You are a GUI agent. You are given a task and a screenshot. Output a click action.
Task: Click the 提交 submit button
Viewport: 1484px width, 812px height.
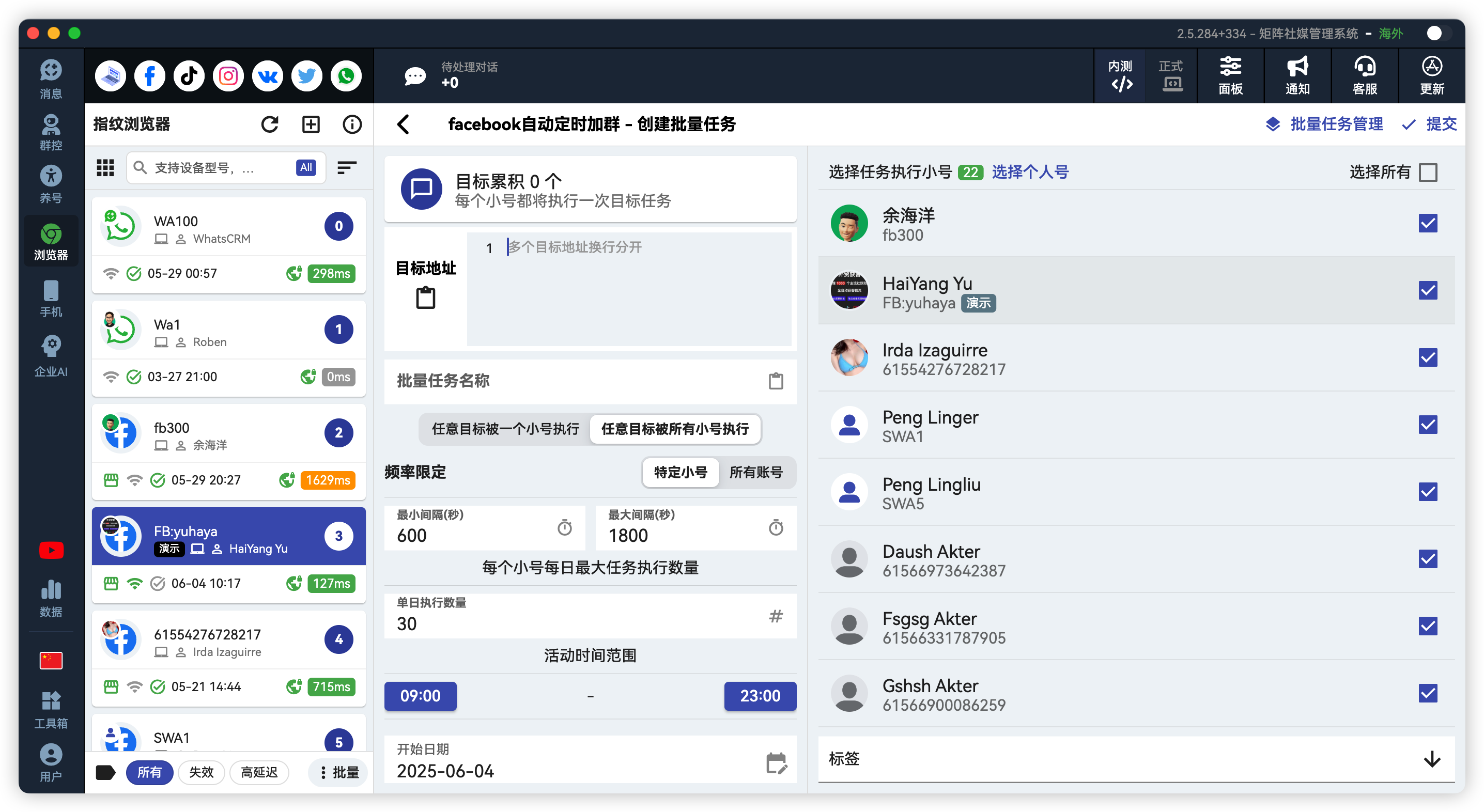coord(1429,124)
